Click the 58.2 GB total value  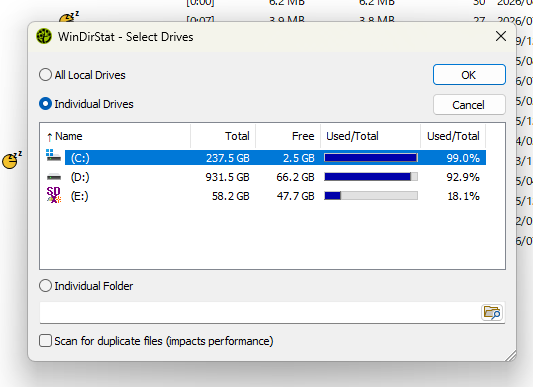[231, 196]
